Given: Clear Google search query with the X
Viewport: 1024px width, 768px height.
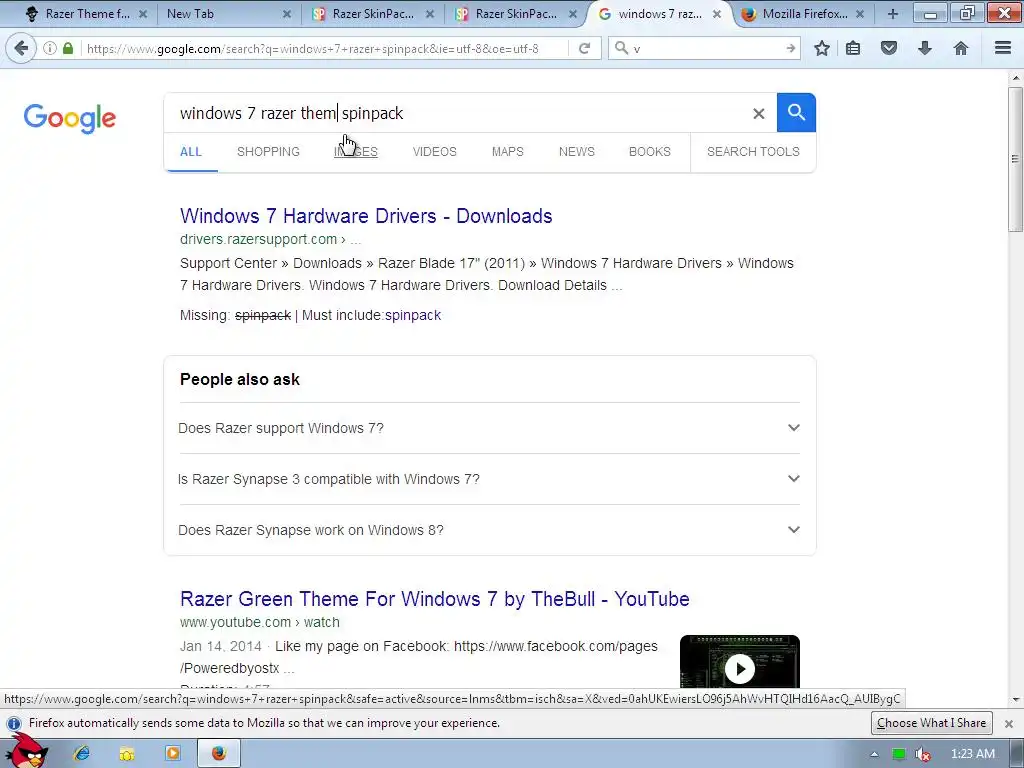Looking at the screenshot, I should 758,114.
